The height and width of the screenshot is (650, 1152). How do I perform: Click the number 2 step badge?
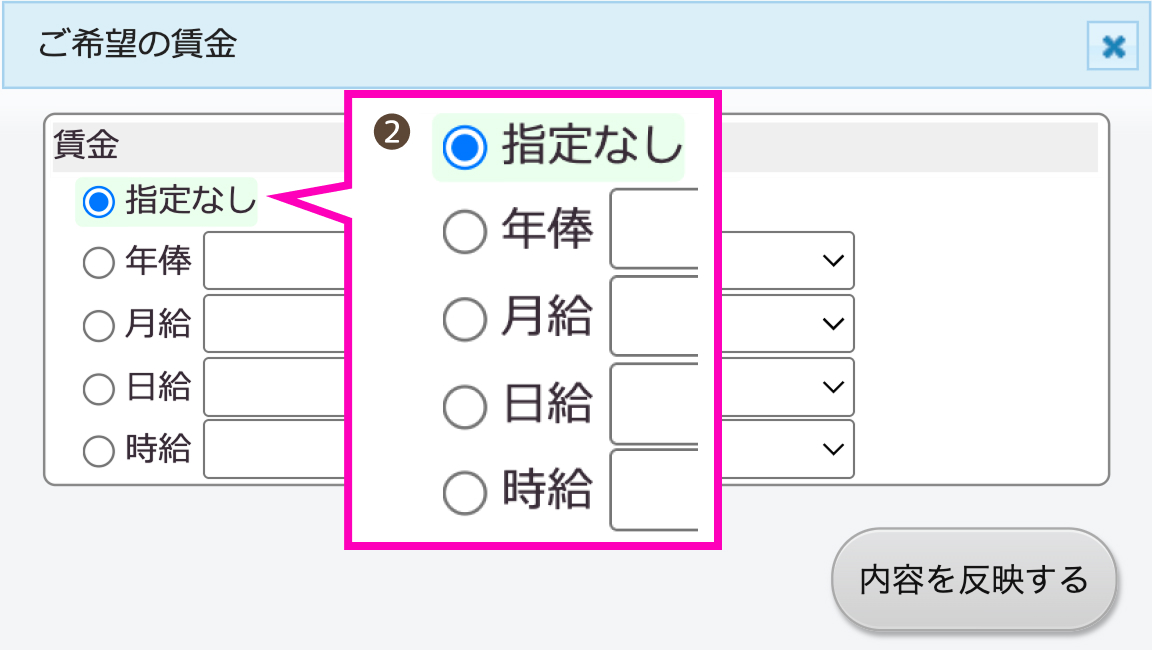tap(392, 132)
